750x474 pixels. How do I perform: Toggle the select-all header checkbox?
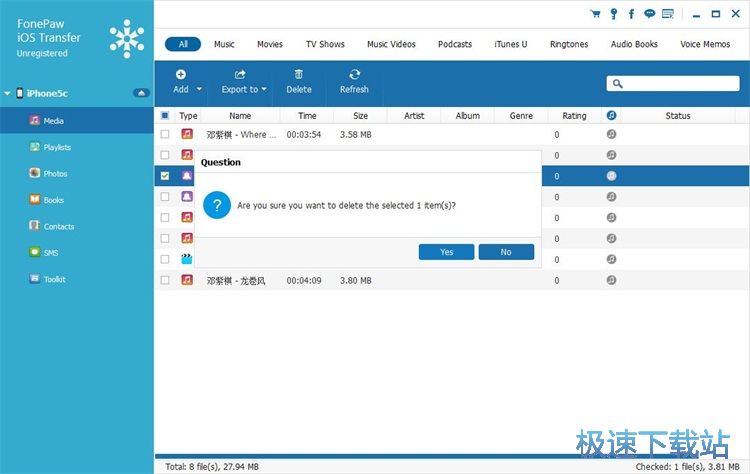click(165, 115)
